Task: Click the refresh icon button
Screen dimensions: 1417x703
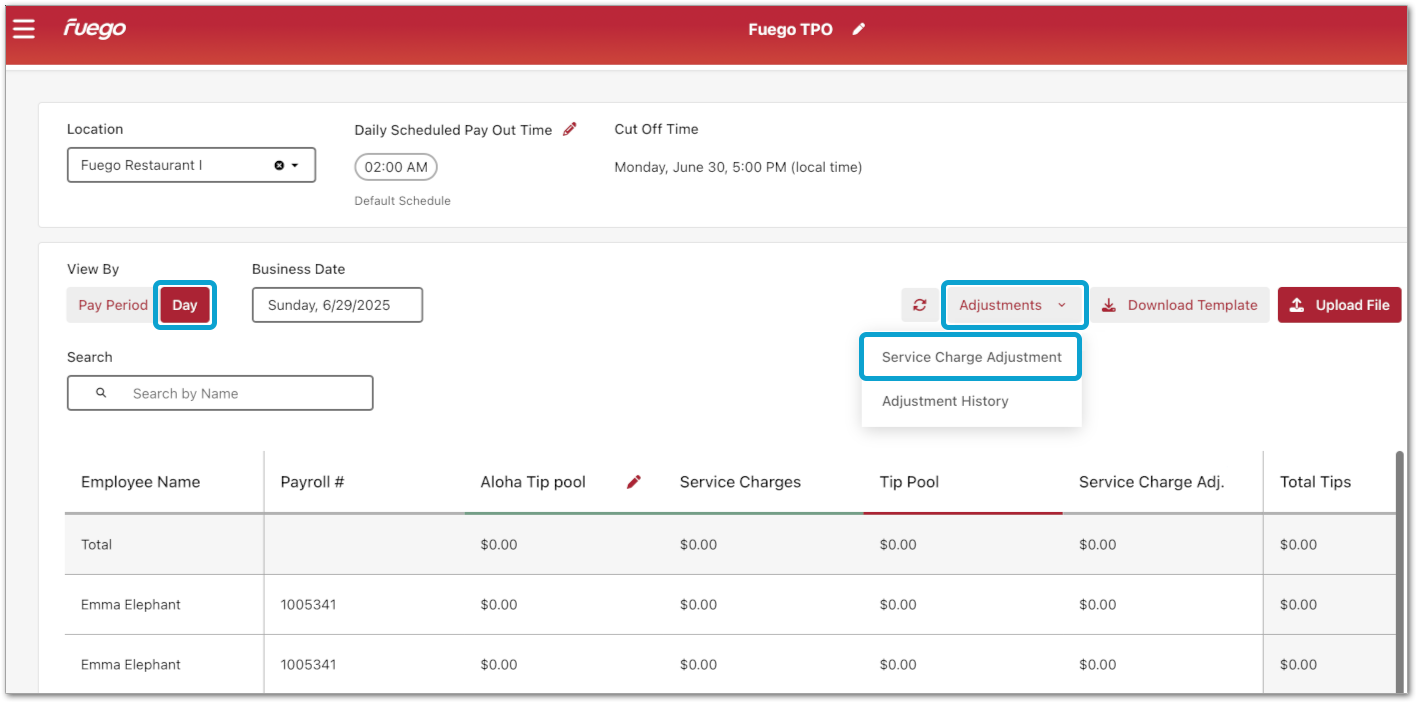Action: pos(919,305)
